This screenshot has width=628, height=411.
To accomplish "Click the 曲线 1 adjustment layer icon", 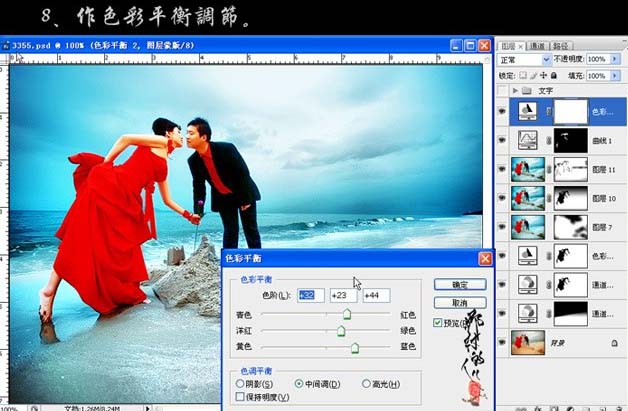I will [x=527, y=141].
